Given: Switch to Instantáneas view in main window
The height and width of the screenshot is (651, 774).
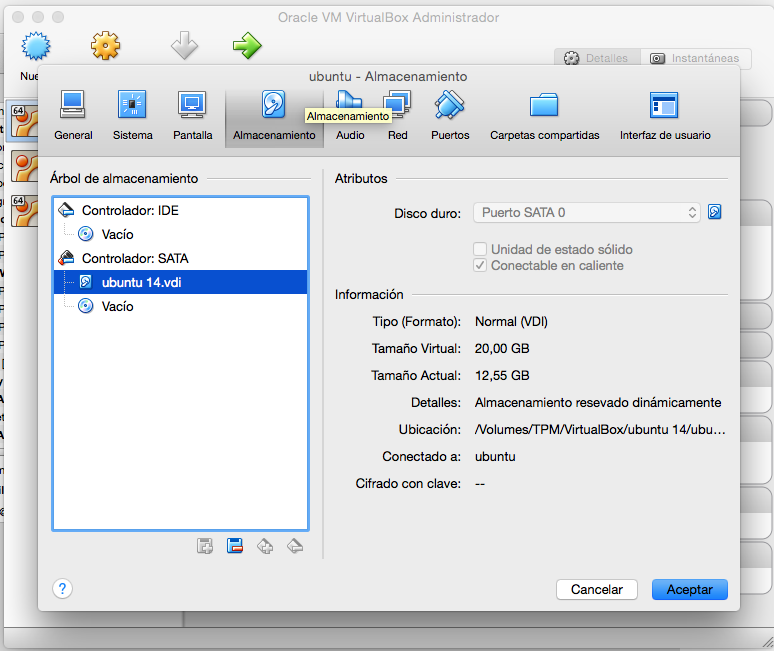Looking at the screenshot, I should (696, 58).
